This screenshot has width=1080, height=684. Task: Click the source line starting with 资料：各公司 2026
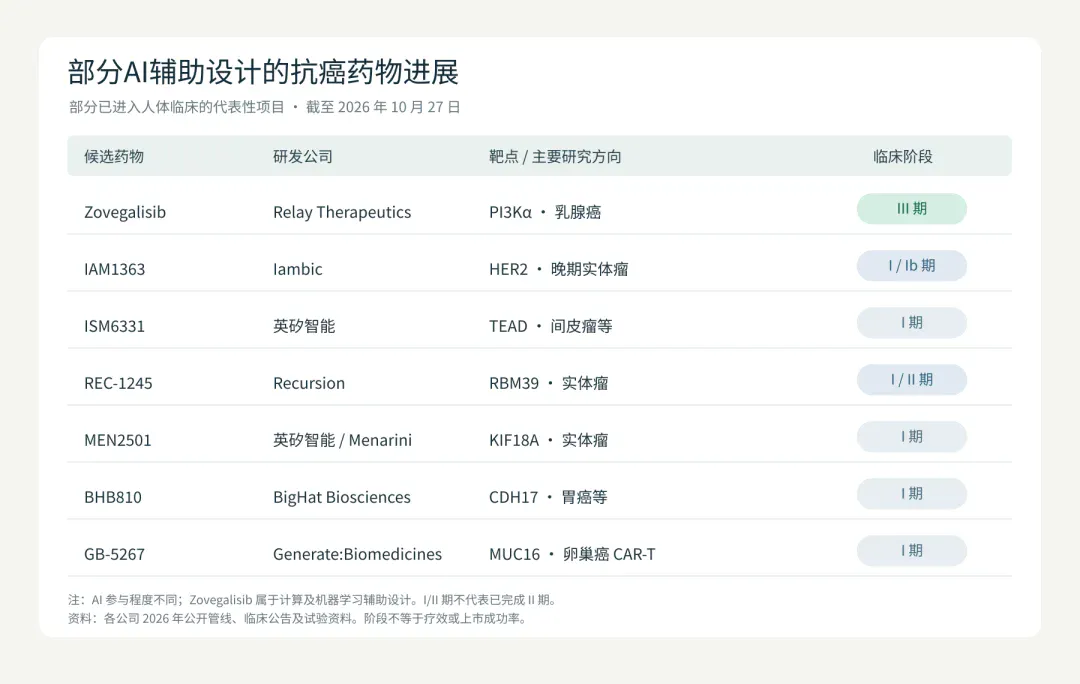click(300, 619)
